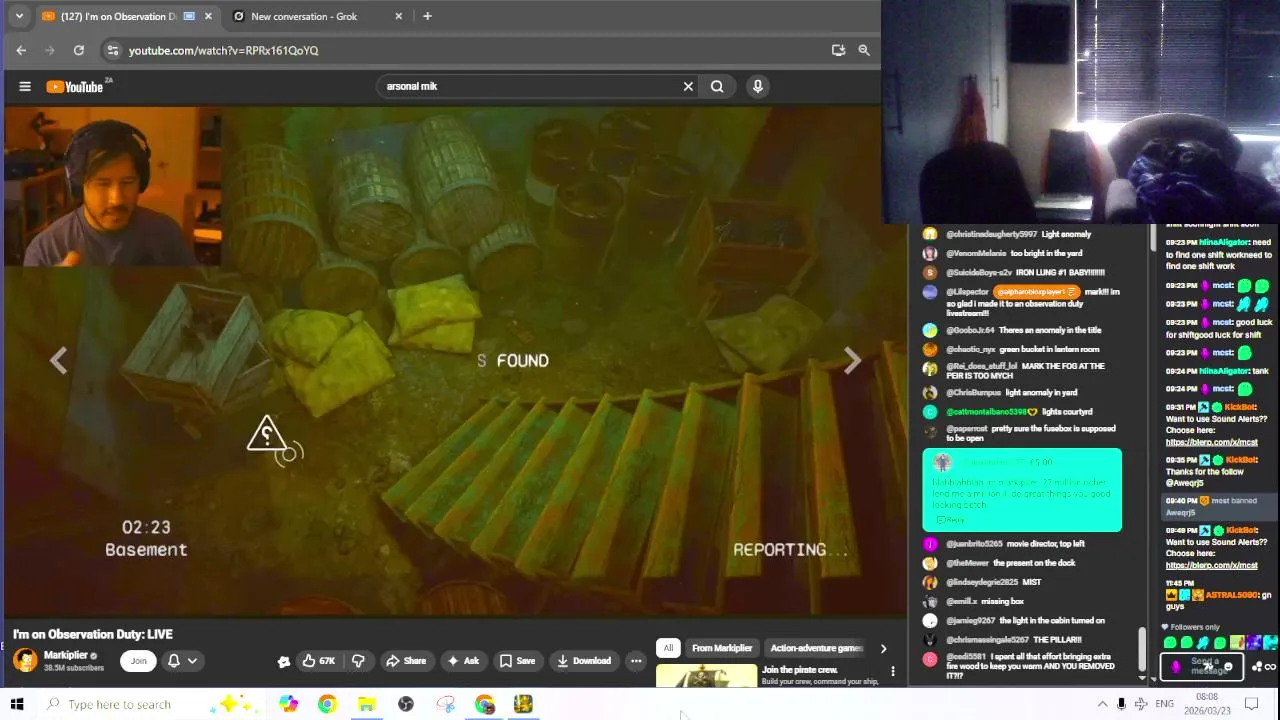Open the Markiplier channel name link
The height and width of the screenshot is (720, 1280).
click(x=66, y=655)
